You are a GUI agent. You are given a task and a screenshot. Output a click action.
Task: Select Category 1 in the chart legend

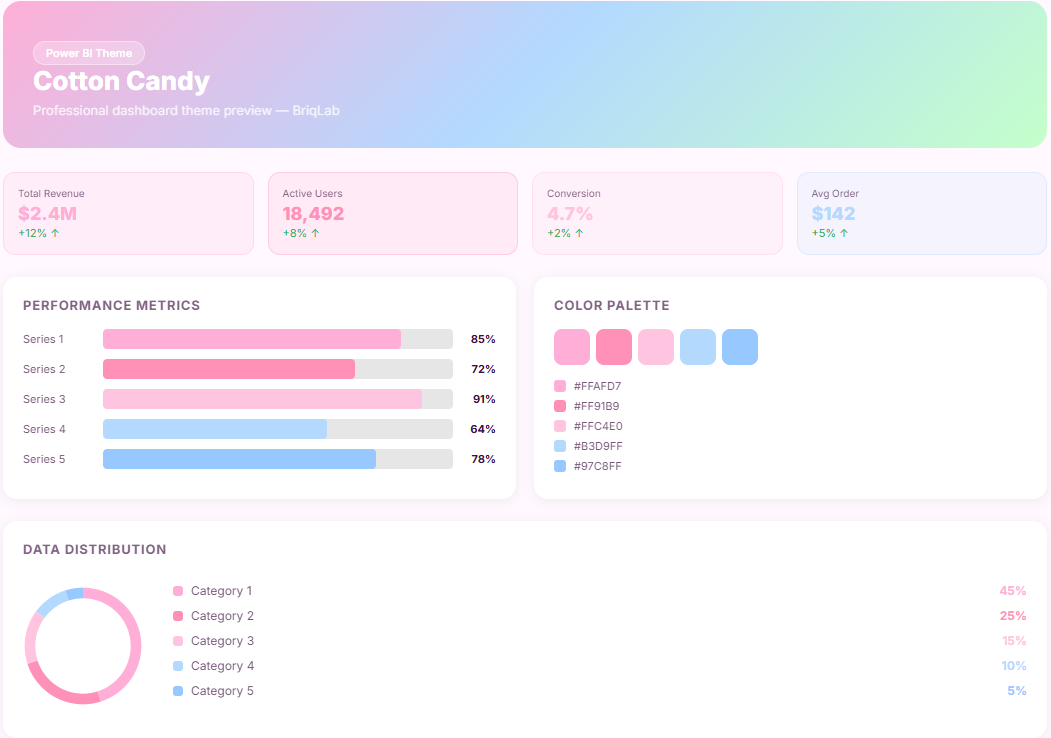point(221,591)
